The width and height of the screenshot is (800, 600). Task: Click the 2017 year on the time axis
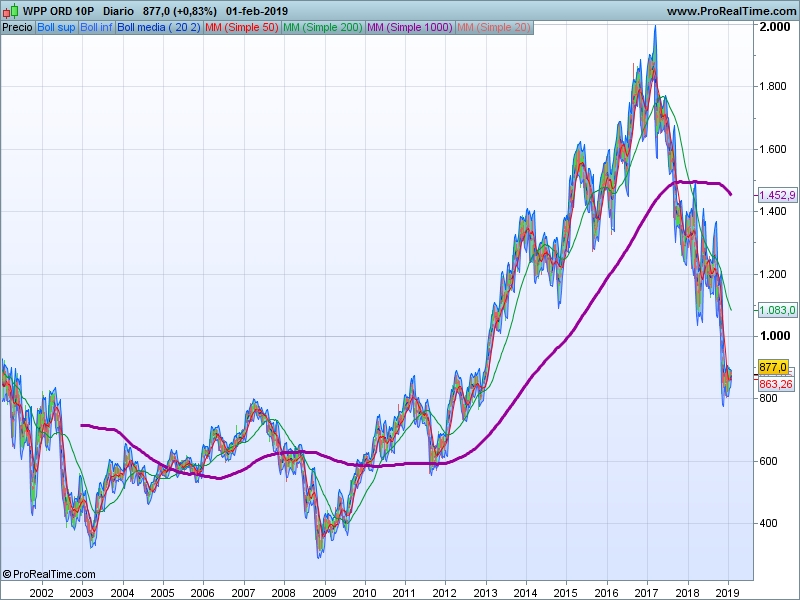pos(647,593)
